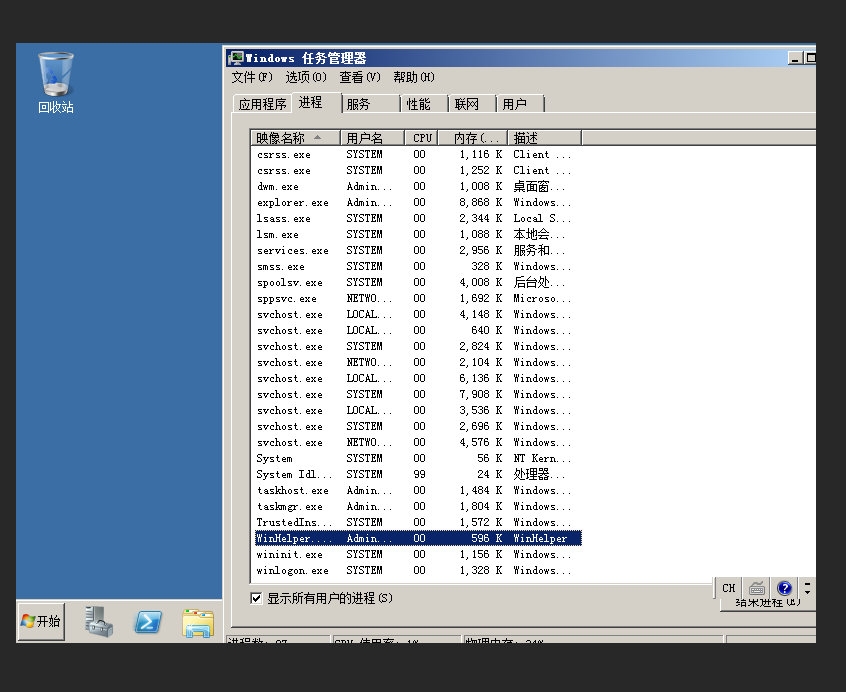Open Windows Explorer from the taskbar
Viewport: 846px width, 692px height.
pos(198,623)
